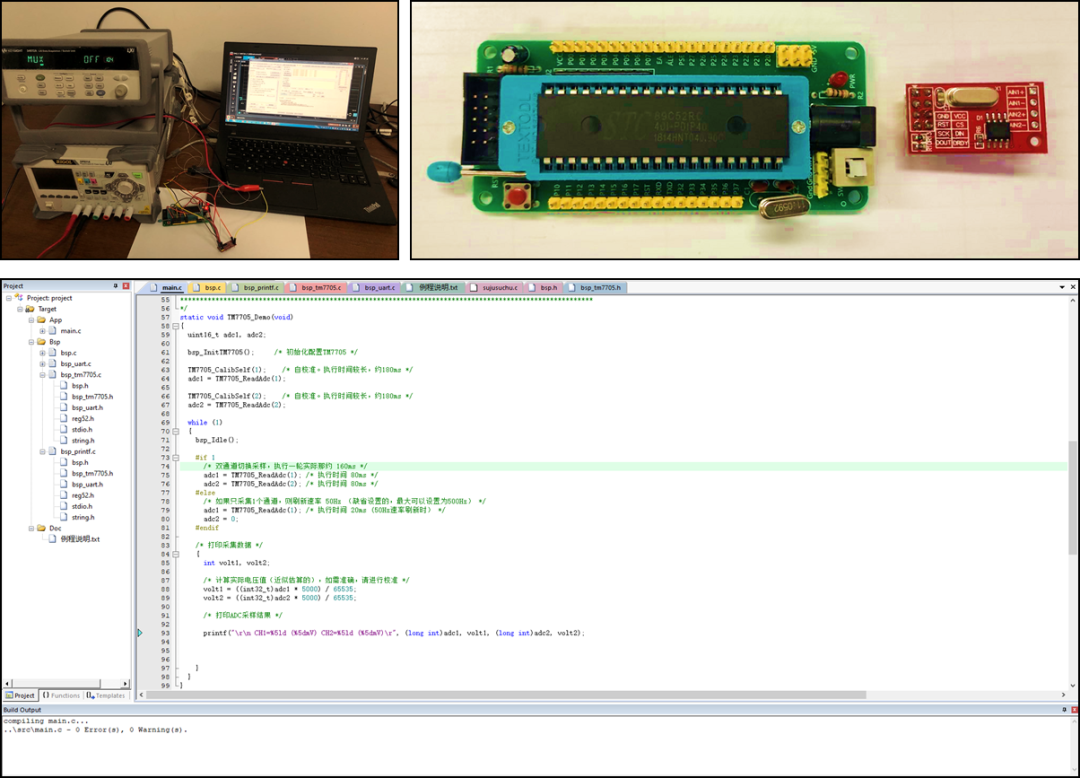This screenshot has width=1080, height=778.
Task: Collapse the Target node in project tree
Action: coord(20,309)
